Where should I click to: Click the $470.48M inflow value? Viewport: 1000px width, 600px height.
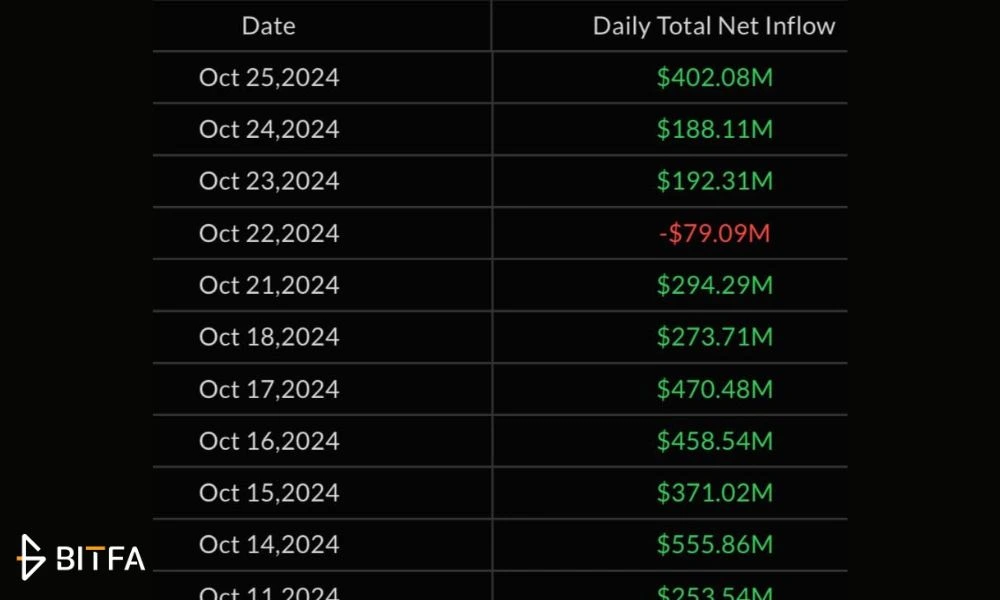(x=714, y=389)
